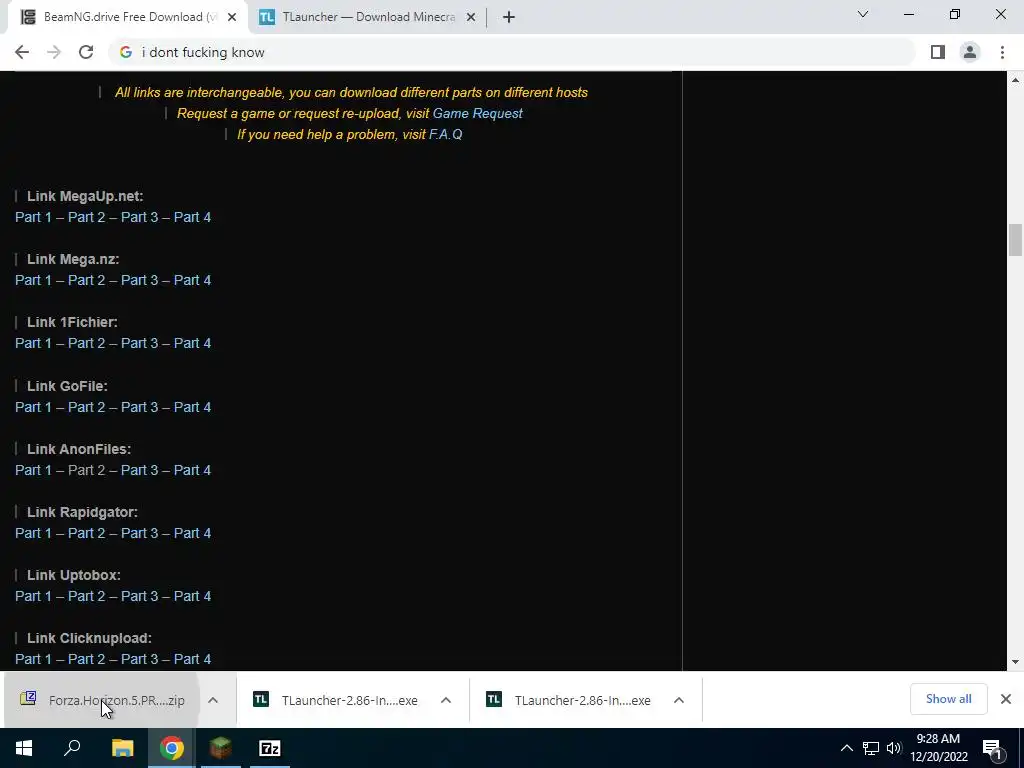Open 7-Zip from the taskbar
This screenshot has height=768, width=1024.
[x=270, y=748]
